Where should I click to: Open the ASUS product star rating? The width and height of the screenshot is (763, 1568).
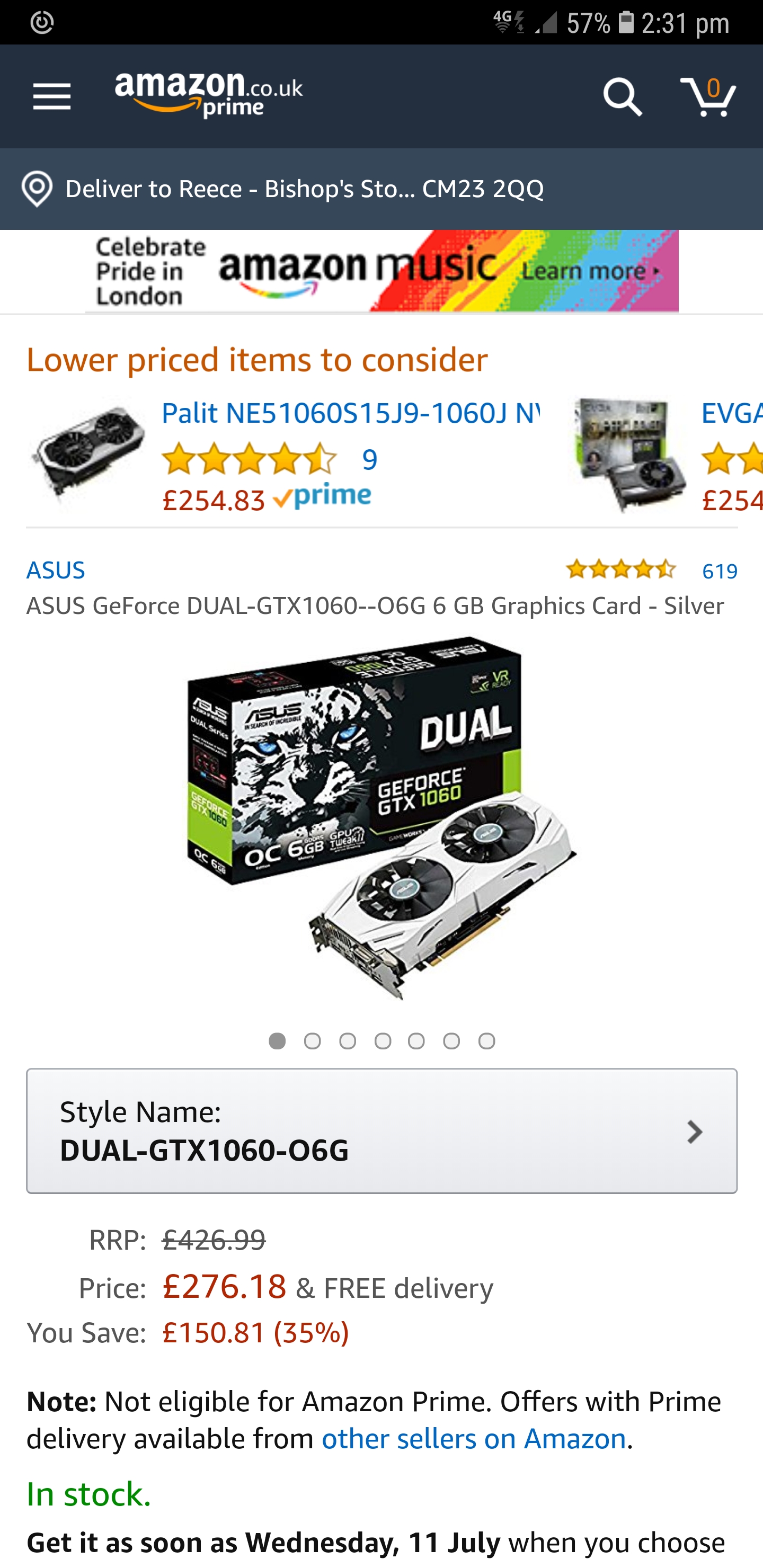[620, 569]
